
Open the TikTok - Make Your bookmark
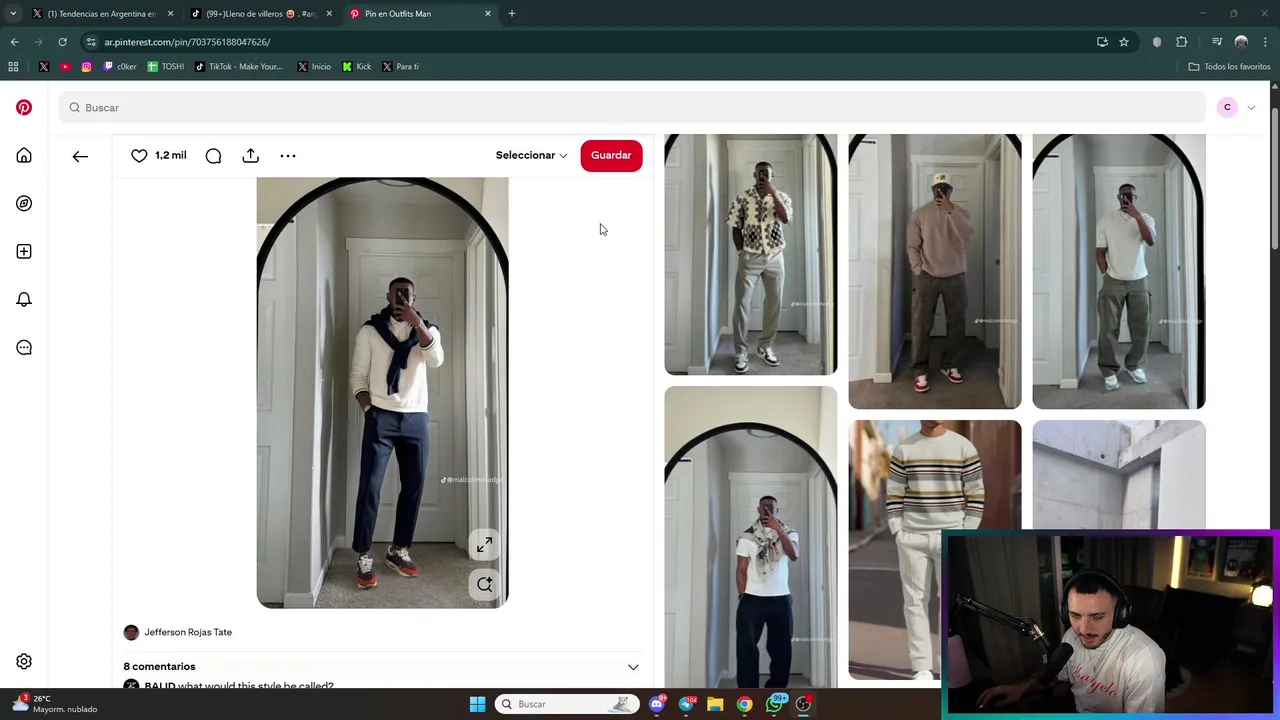tap(239, 66)
